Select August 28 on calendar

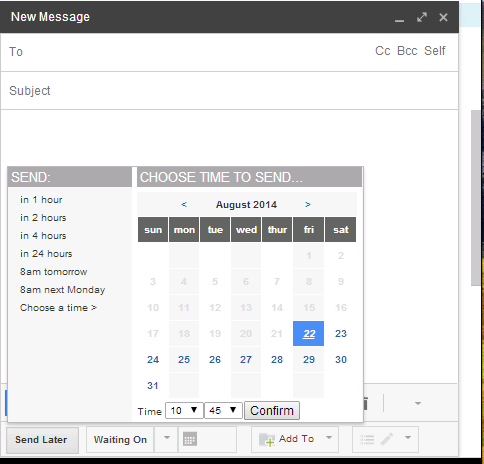[277, 359]
